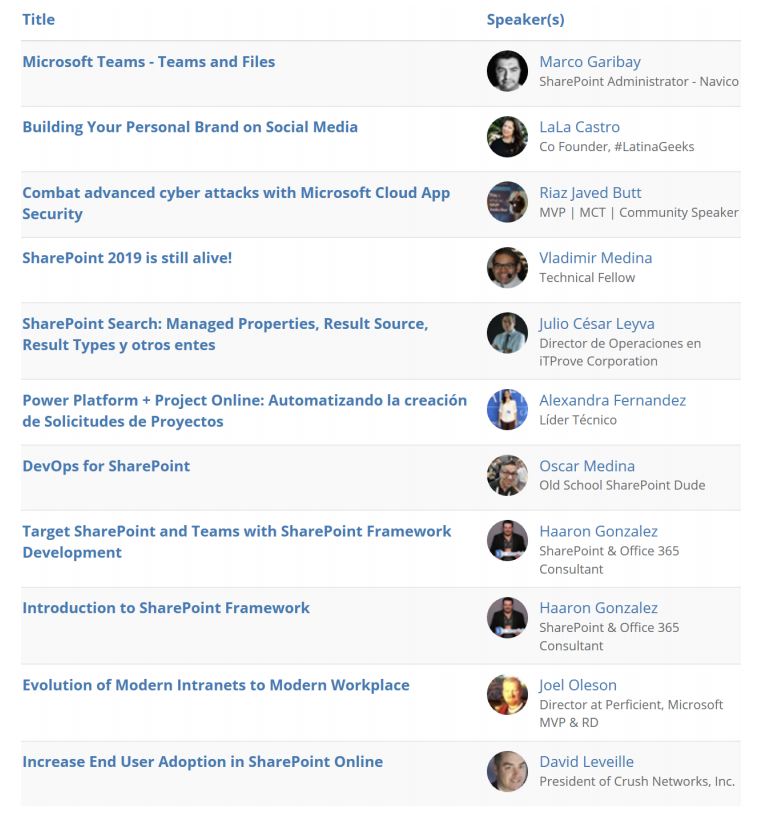The width and height of the screenshot is (762, 824).
Task: Click Alexandra Fernandez's profile picture
Action: (507, 410)
